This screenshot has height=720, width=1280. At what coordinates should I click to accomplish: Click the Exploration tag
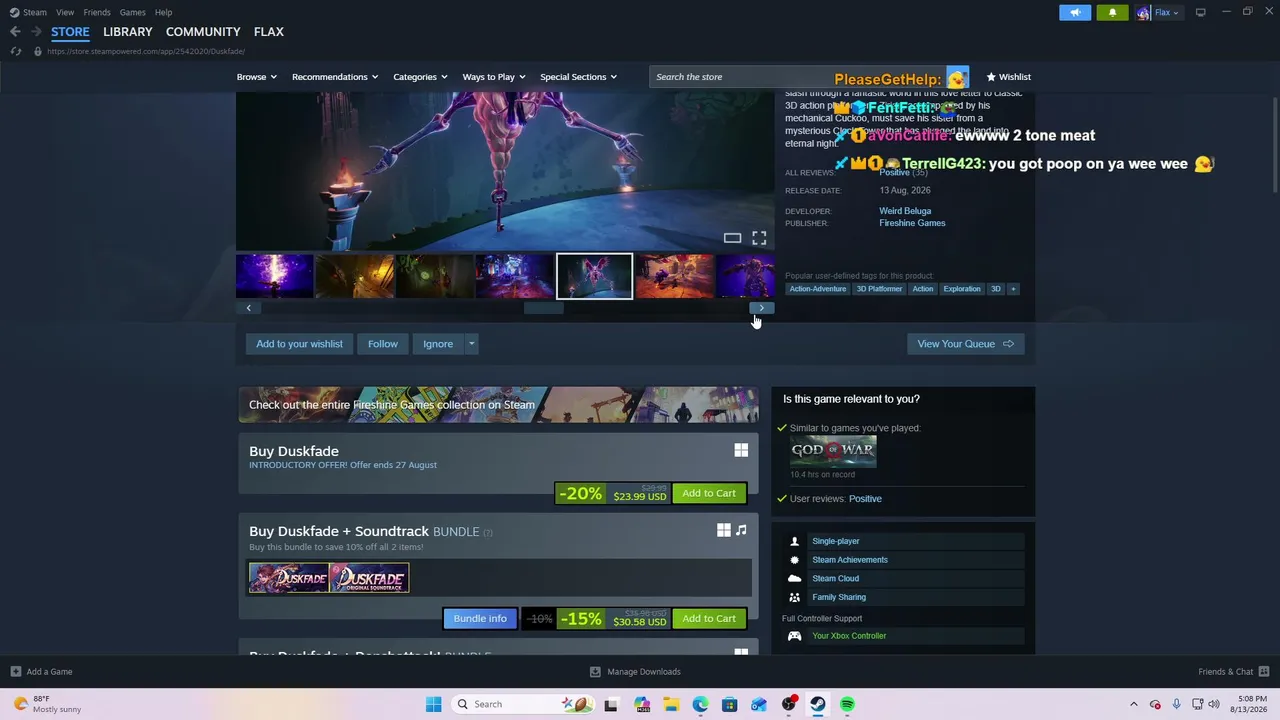tap(962, 289)
